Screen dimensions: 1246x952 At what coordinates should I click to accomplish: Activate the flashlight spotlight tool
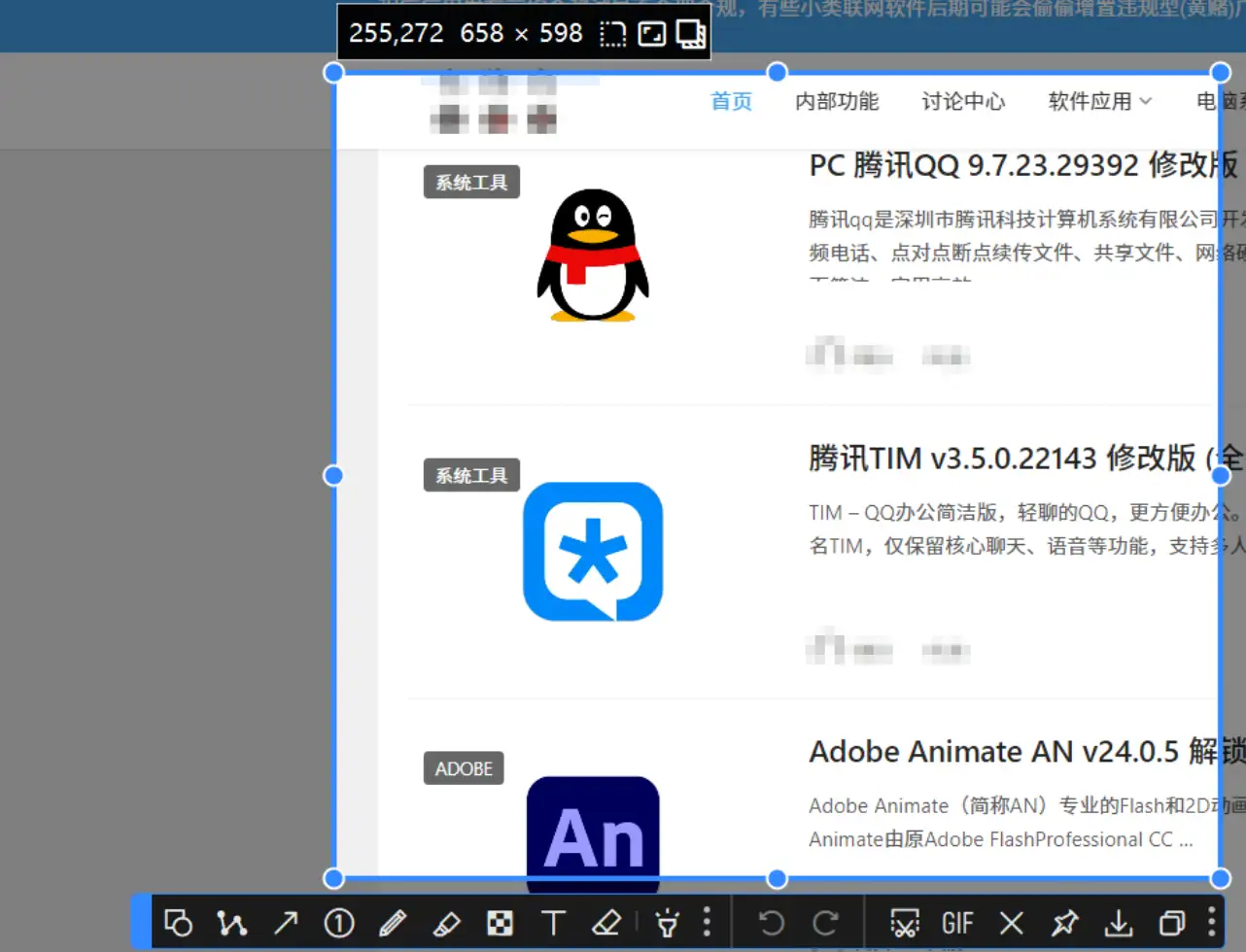click(x=668, y=922)
